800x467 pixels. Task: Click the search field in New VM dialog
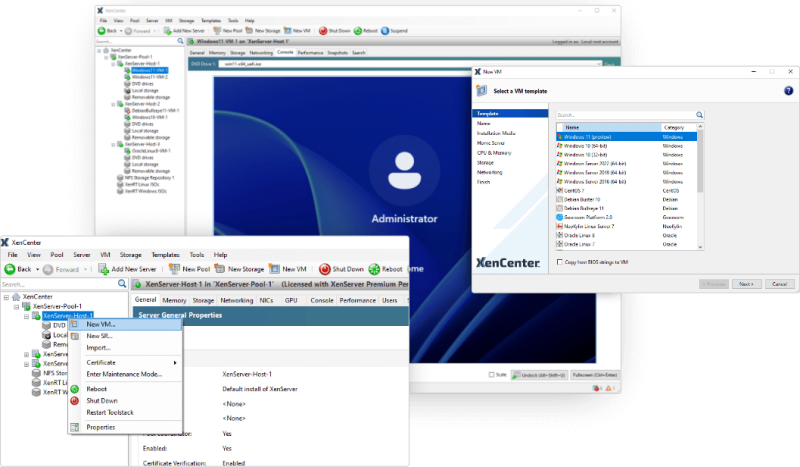coord(626,115)
